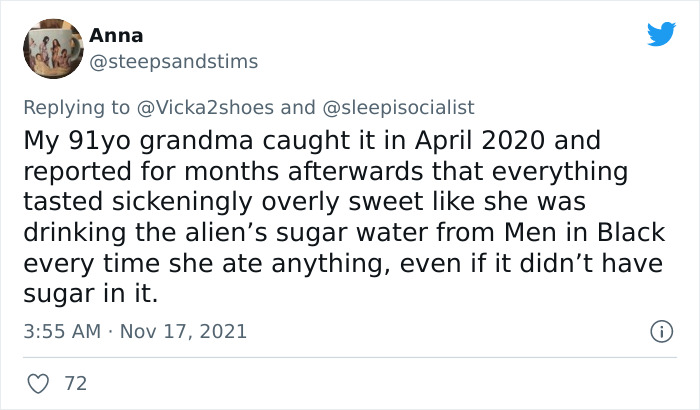The width and height of the screenshot is (700, 410).
Task: Click the Twitter bird logo
Action: [x=661, y=34]
